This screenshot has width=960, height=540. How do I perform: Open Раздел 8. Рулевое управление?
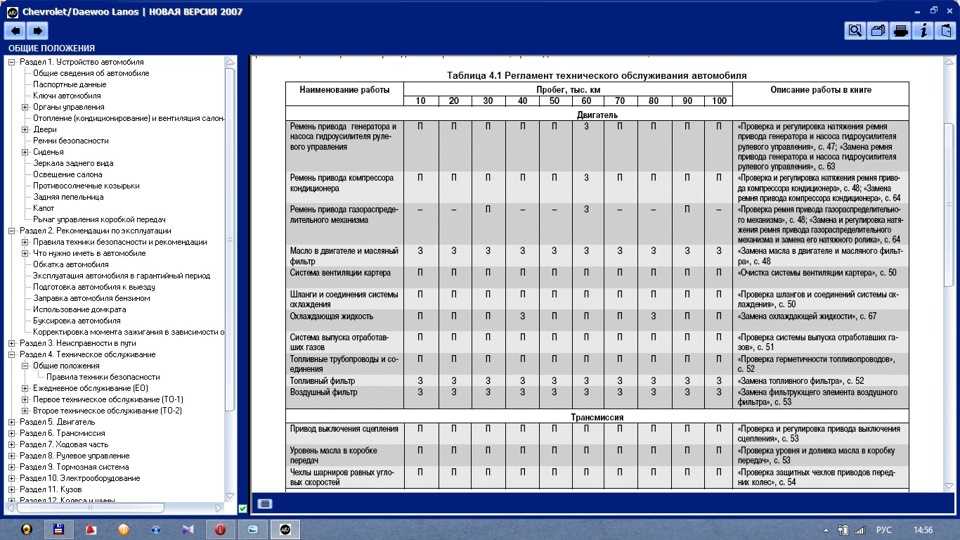pyautogui.click(x=75, y=456)
